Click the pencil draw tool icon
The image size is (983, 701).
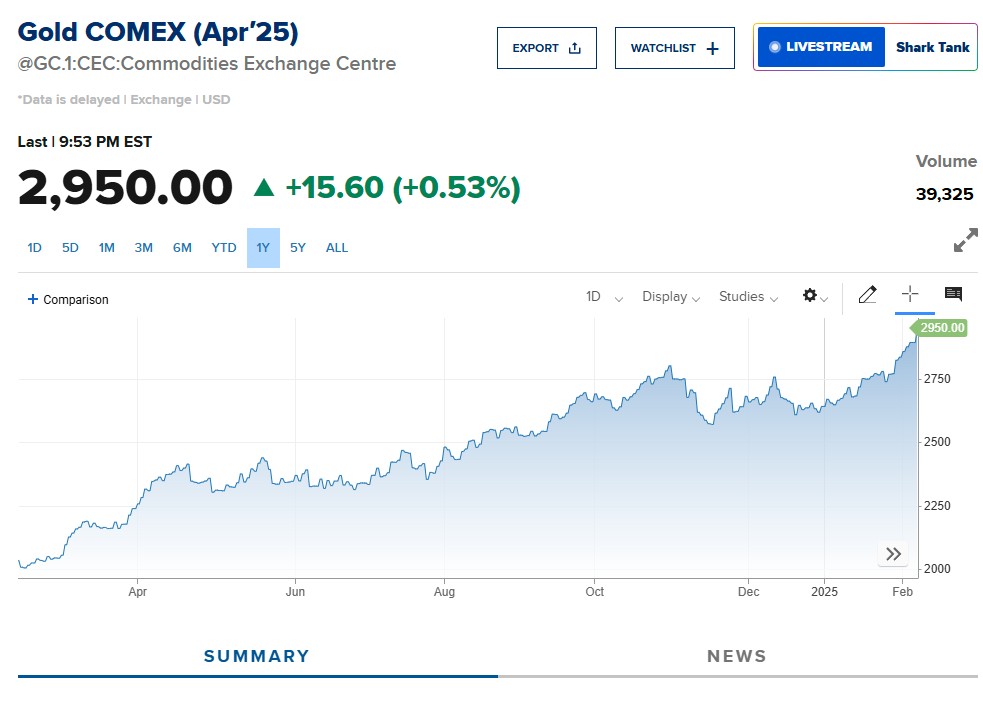pyautogui.click(x=867, y=295)
